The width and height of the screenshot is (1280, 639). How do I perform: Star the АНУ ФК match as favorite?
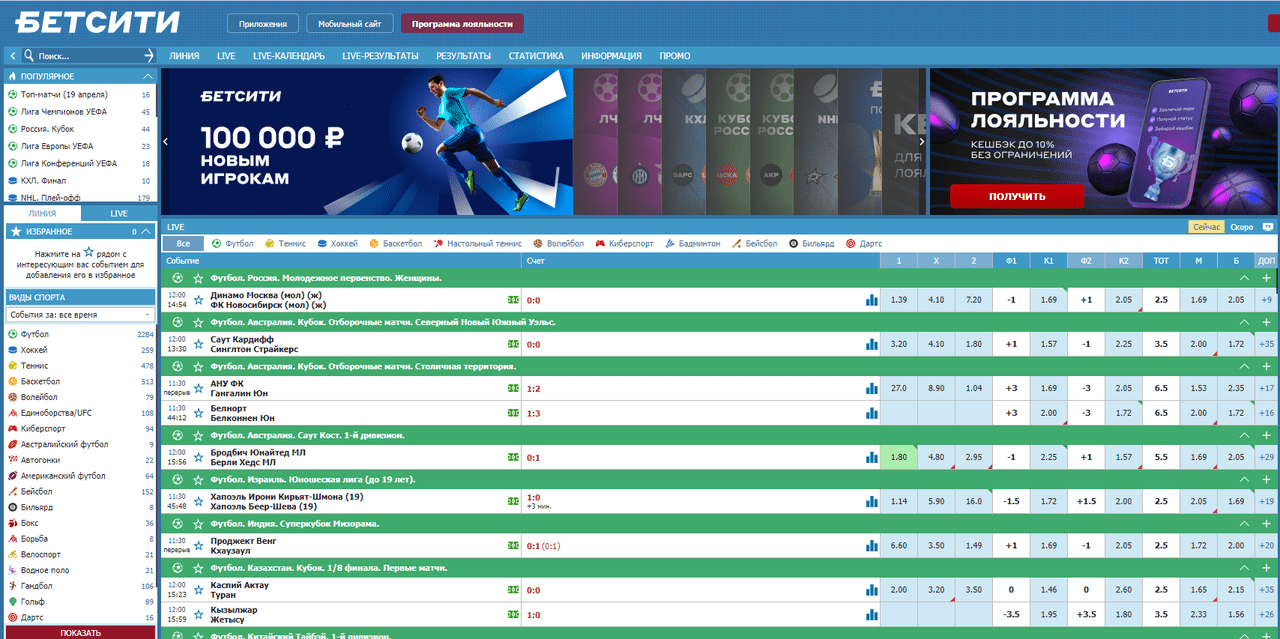(x=198, y=388)
